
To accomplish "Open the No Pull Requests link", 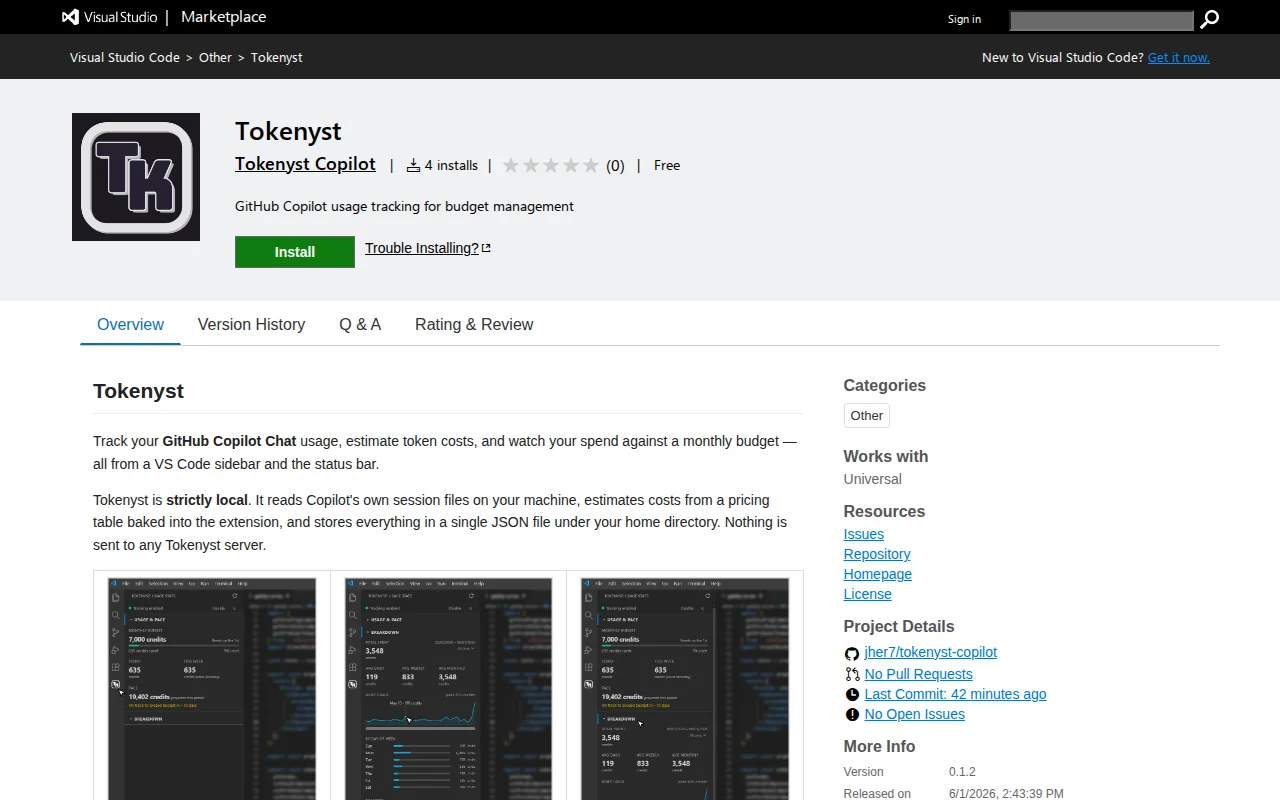I will [919, 674].
